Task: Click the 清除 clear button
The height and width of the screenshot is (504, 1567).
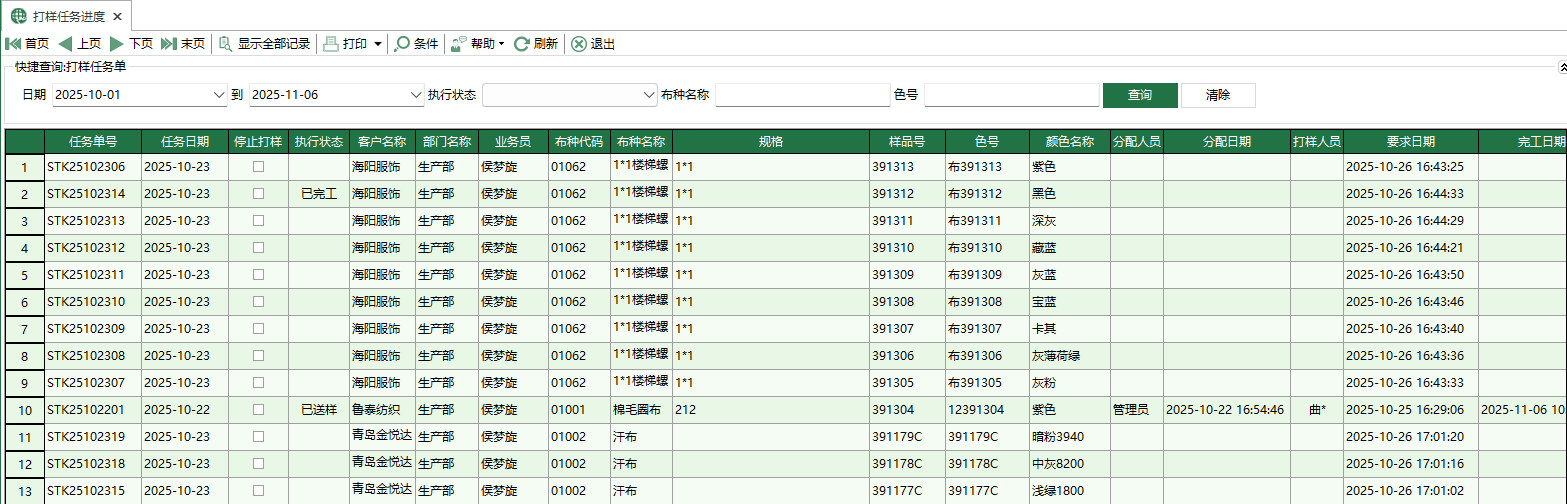Action: pyautogui.click(x=1218, y=95)
